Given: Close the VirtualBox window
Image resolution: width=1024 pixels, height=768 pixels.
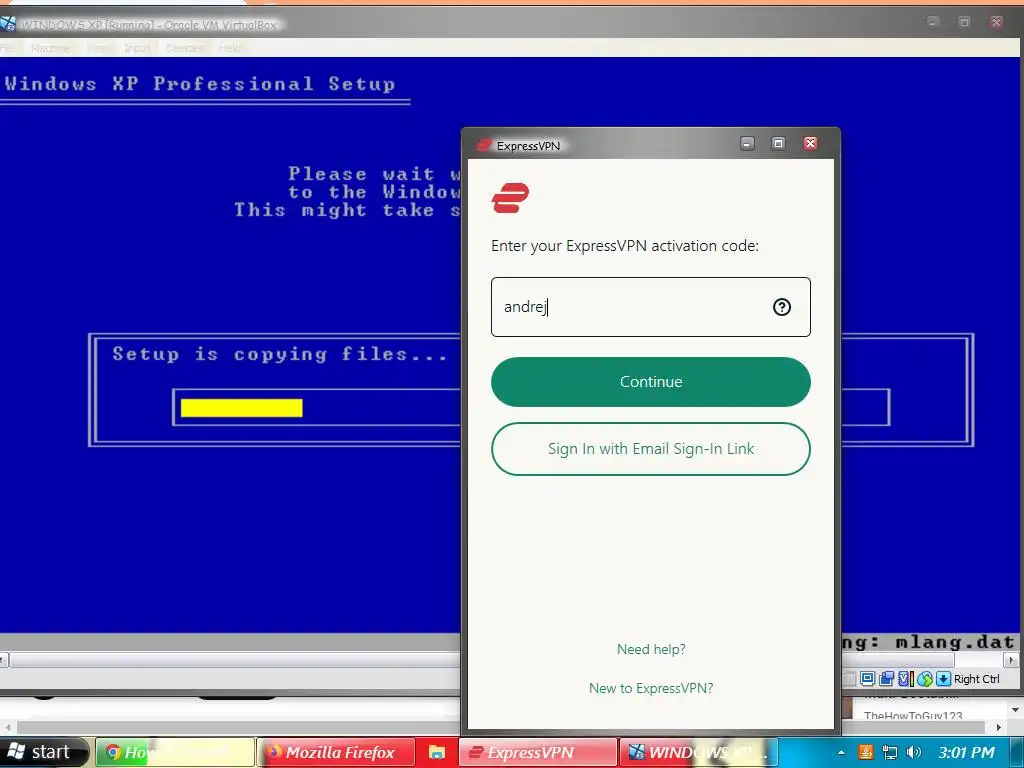Looking at the screenshot, I should pyautogui.click(x=996, y=22).
